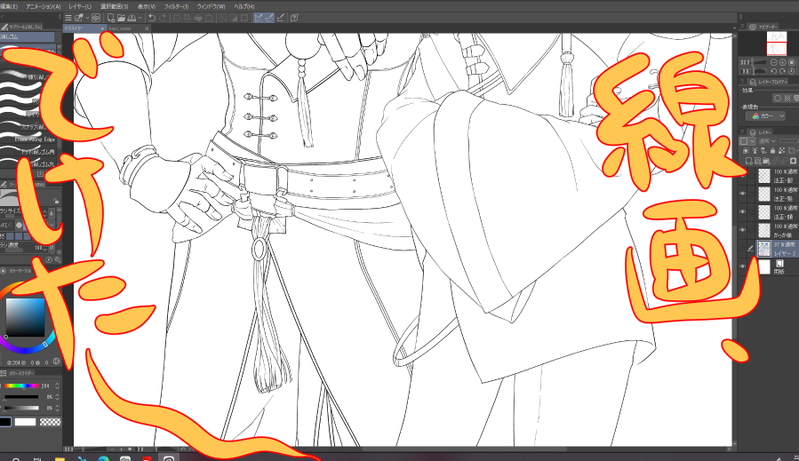Toggle Snap to Ruler icon
This screenshot has width=799, height=461.
(x=258, y=18)
